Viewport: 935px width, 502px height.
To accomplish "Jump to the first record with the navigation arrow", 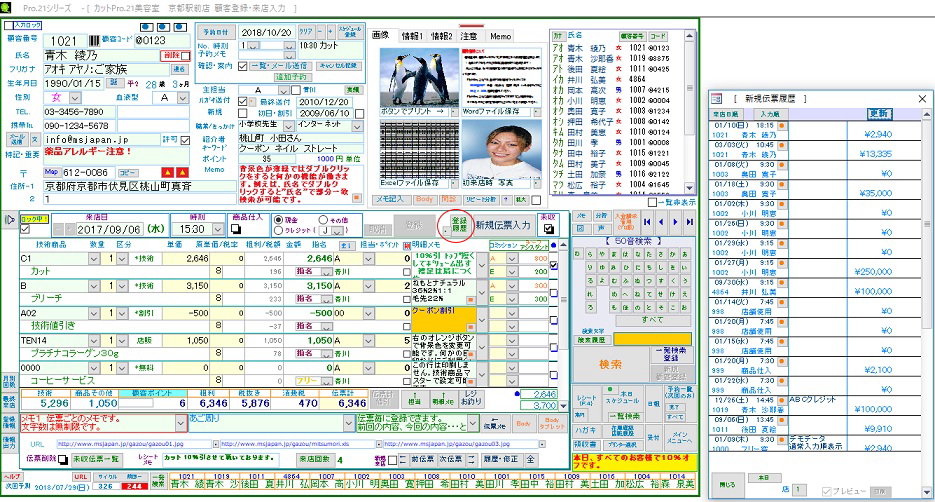I will click(x=647, y=222).
